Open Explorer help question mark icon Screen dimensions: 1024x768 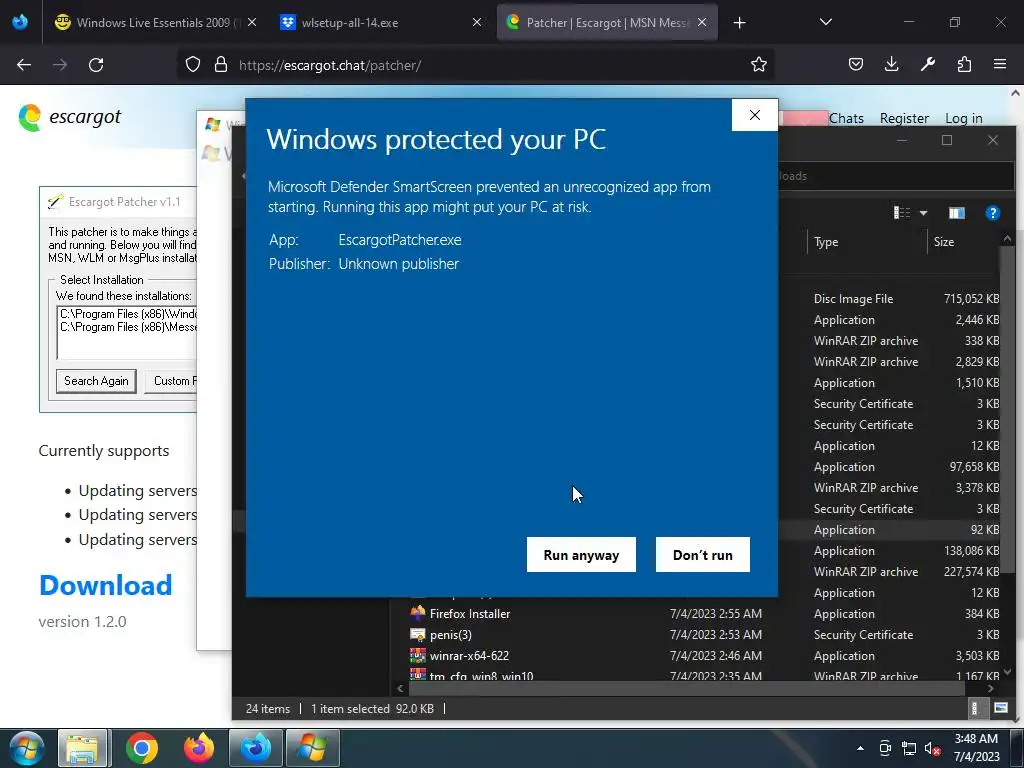point(993,213)
